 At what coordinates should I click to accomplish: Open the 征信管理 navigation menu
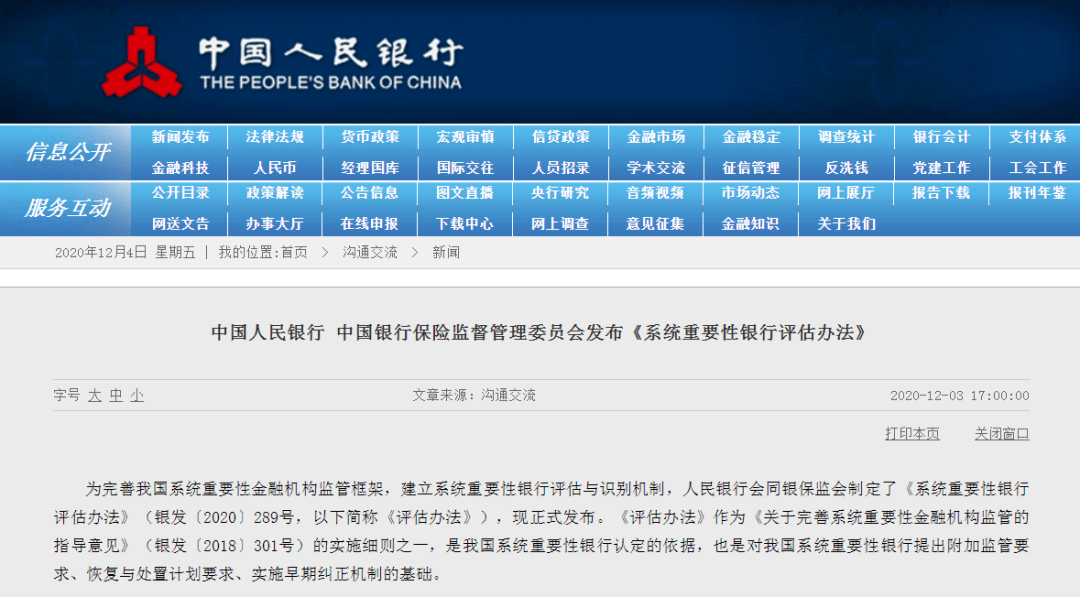click(750, 165)
